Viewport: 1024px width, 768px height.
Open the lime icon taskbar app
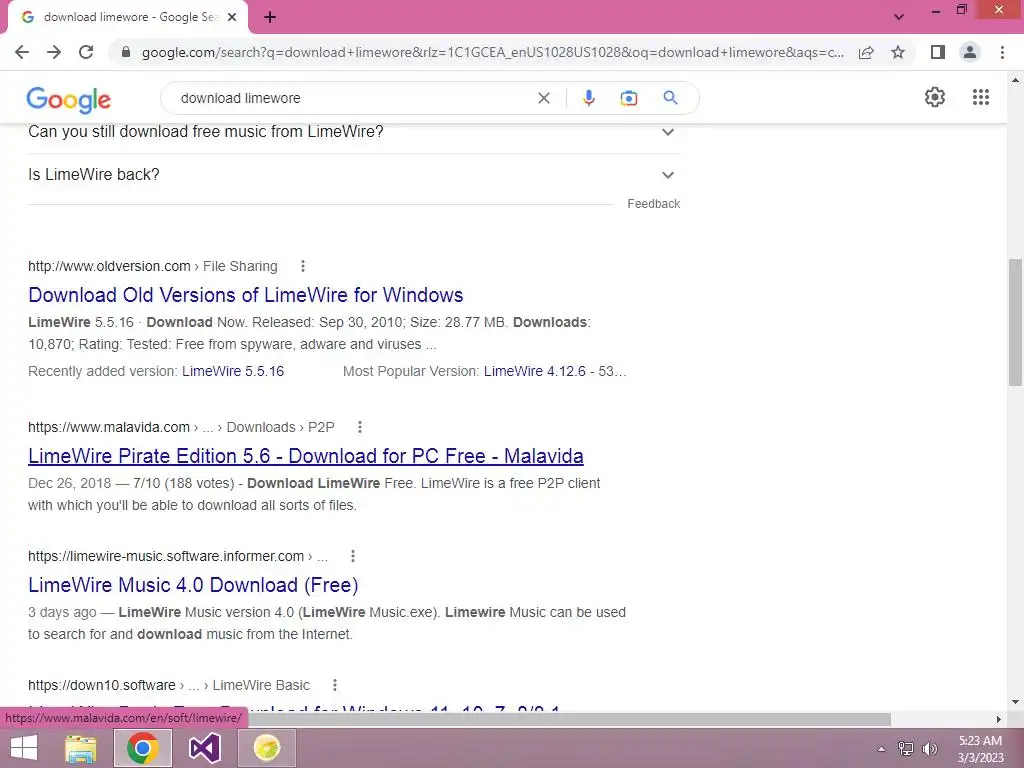coord(266,748)
